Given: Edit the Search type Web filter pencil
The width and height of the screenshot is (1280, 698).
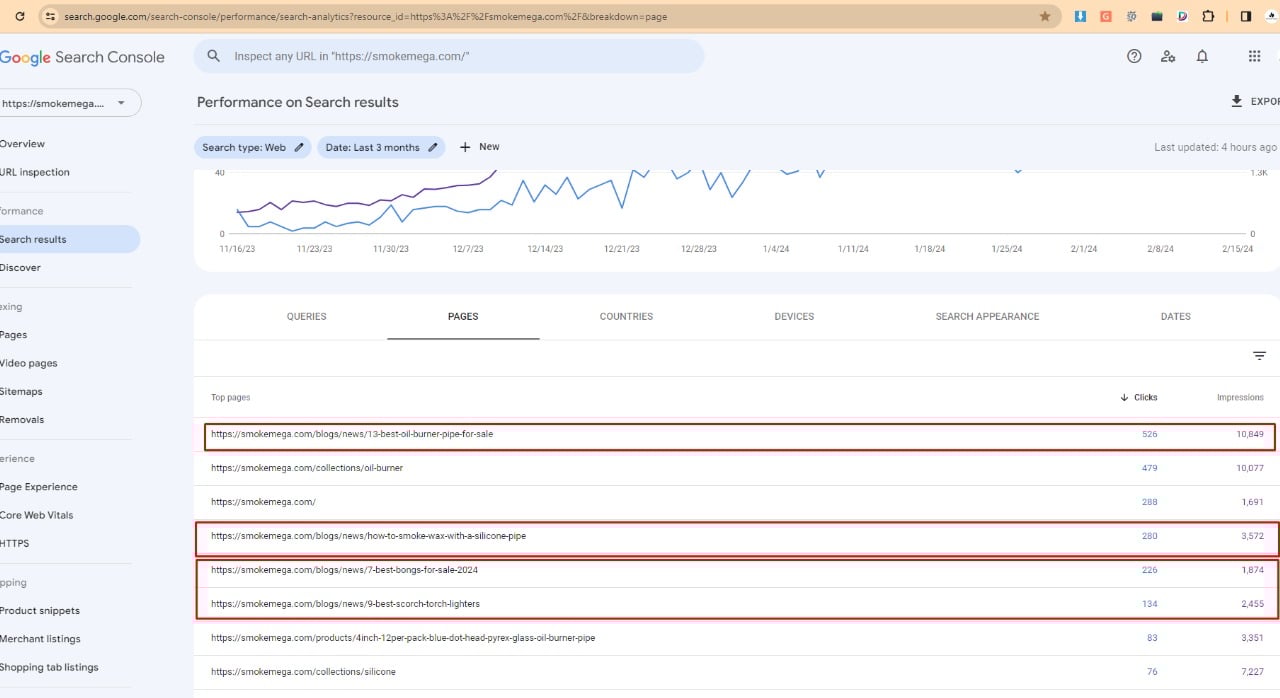Looking at the screenshot, I should pos(297,147).
